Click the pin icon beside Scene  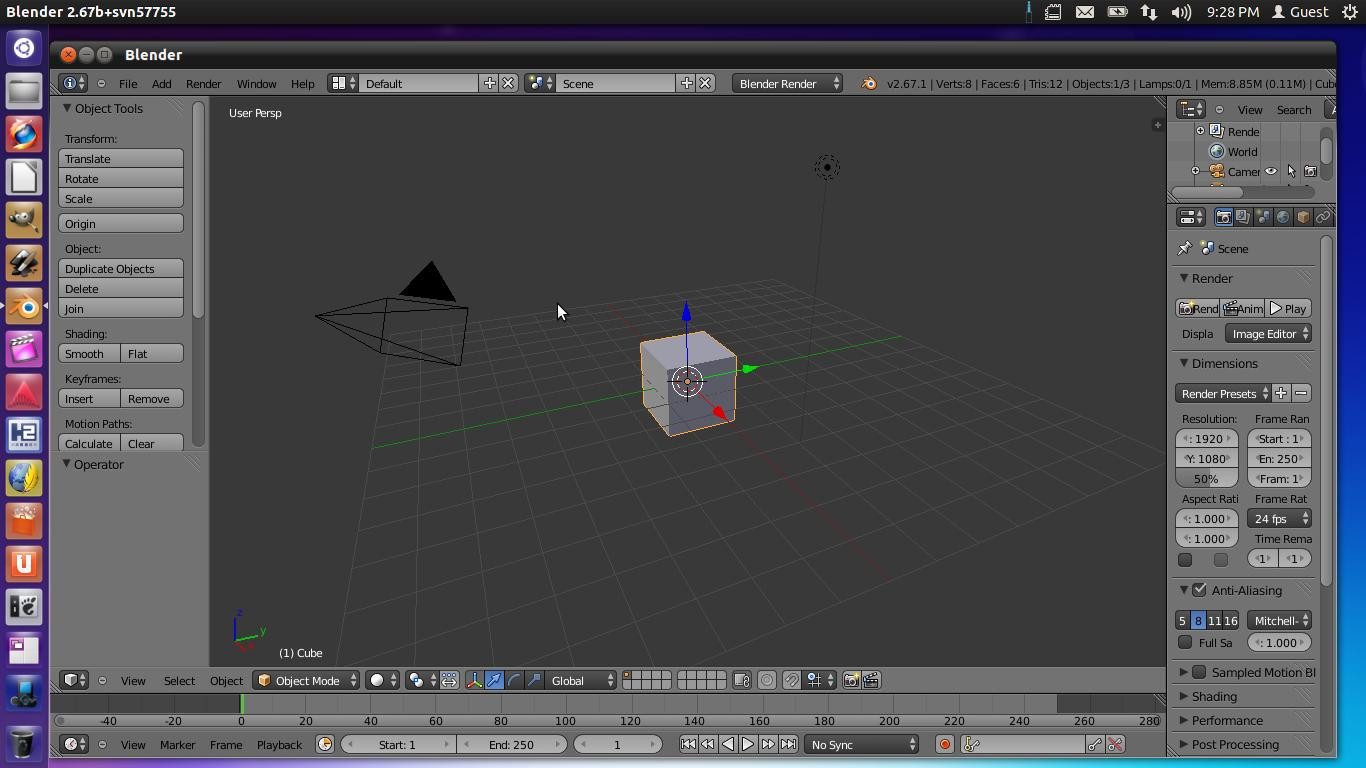pyautogui.click(x=1185, y=248)
